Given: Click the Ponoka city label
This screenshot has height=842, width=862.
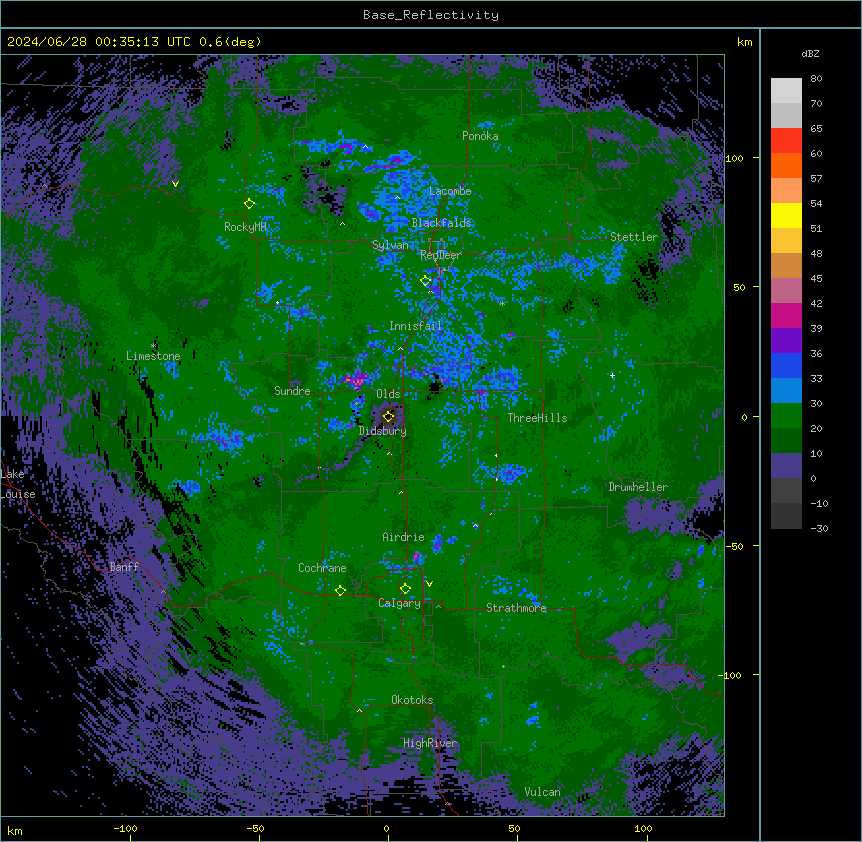Looking at the screenshot, I should click(480, 136).
